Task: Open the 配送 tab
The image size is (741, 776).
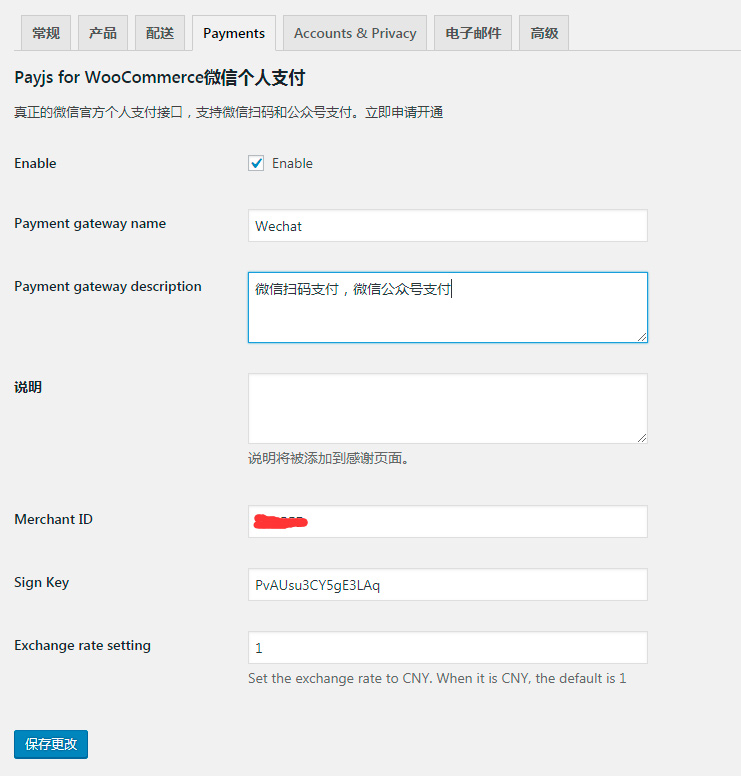Action: 160,33
